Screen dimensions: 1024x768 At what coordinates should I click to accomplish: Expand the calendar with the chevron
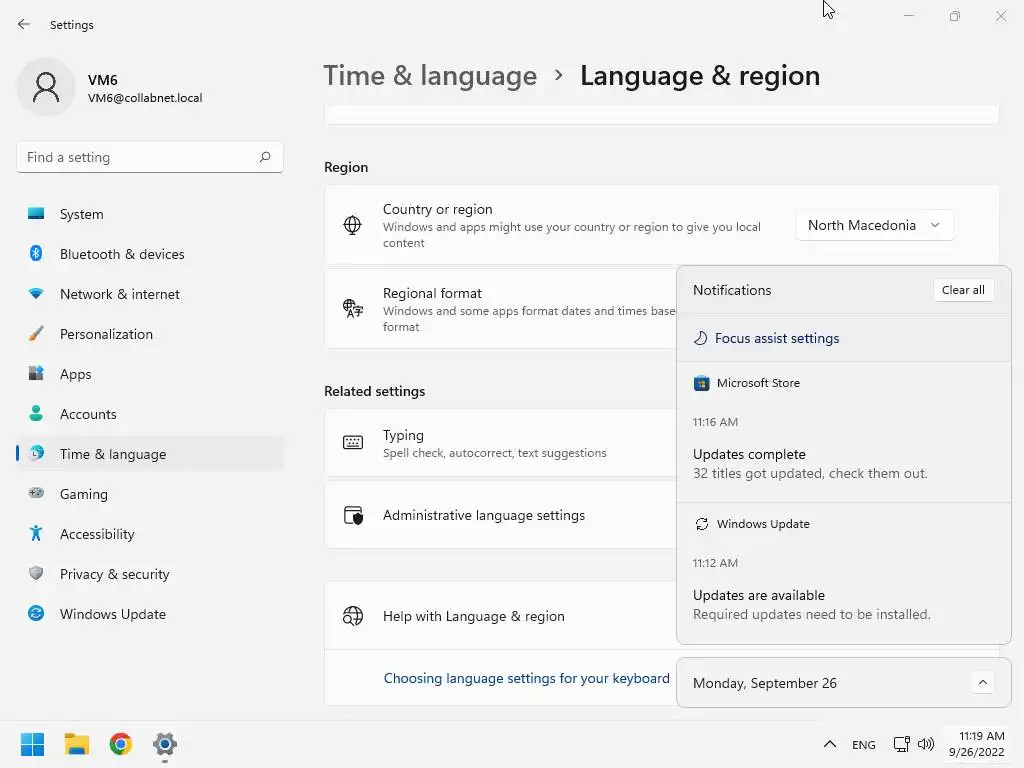tap(982, 683)
